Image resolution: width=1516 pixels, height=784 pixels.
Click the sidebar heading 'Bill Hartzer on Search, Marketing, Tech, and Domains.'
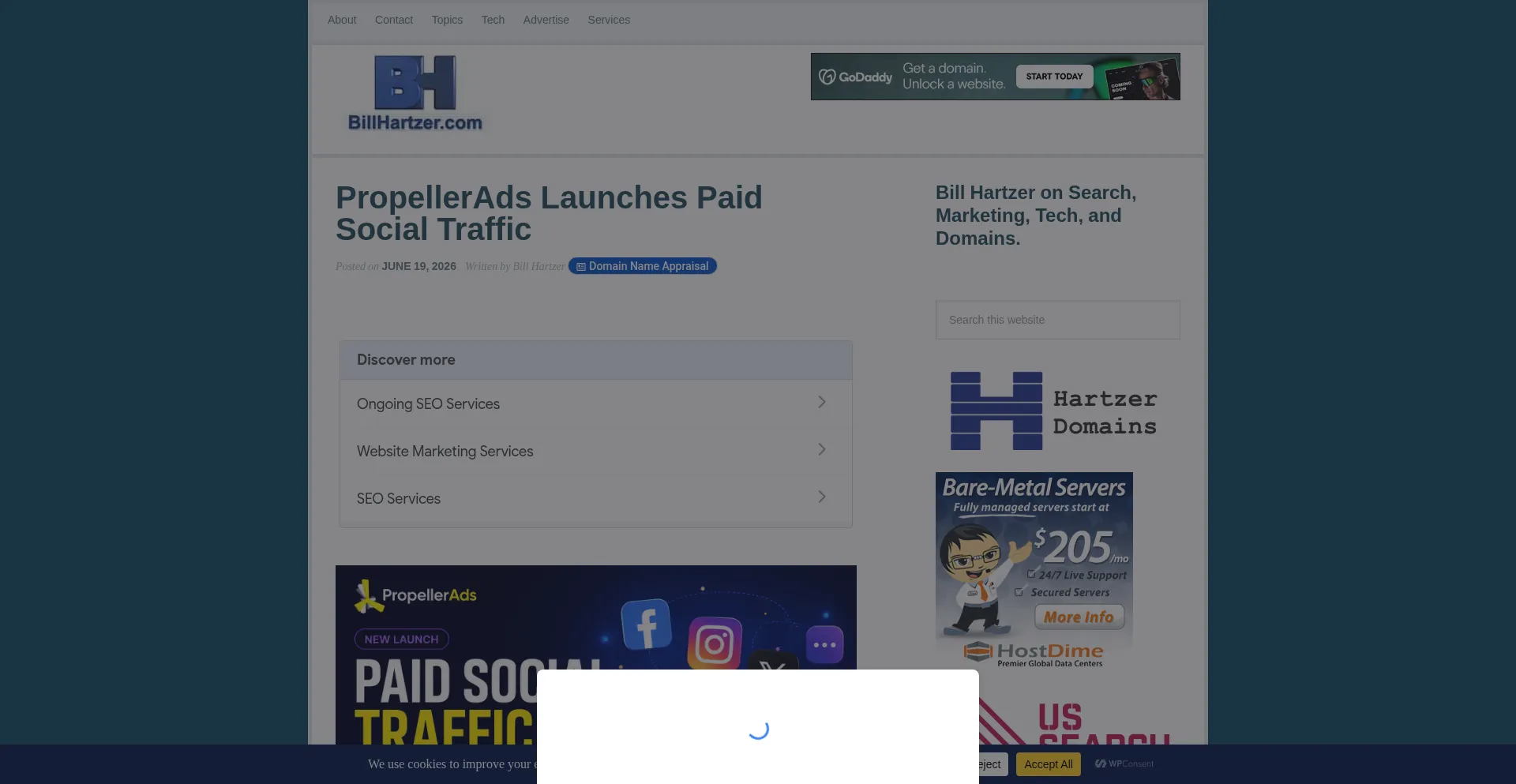(x=1036, y=216)
